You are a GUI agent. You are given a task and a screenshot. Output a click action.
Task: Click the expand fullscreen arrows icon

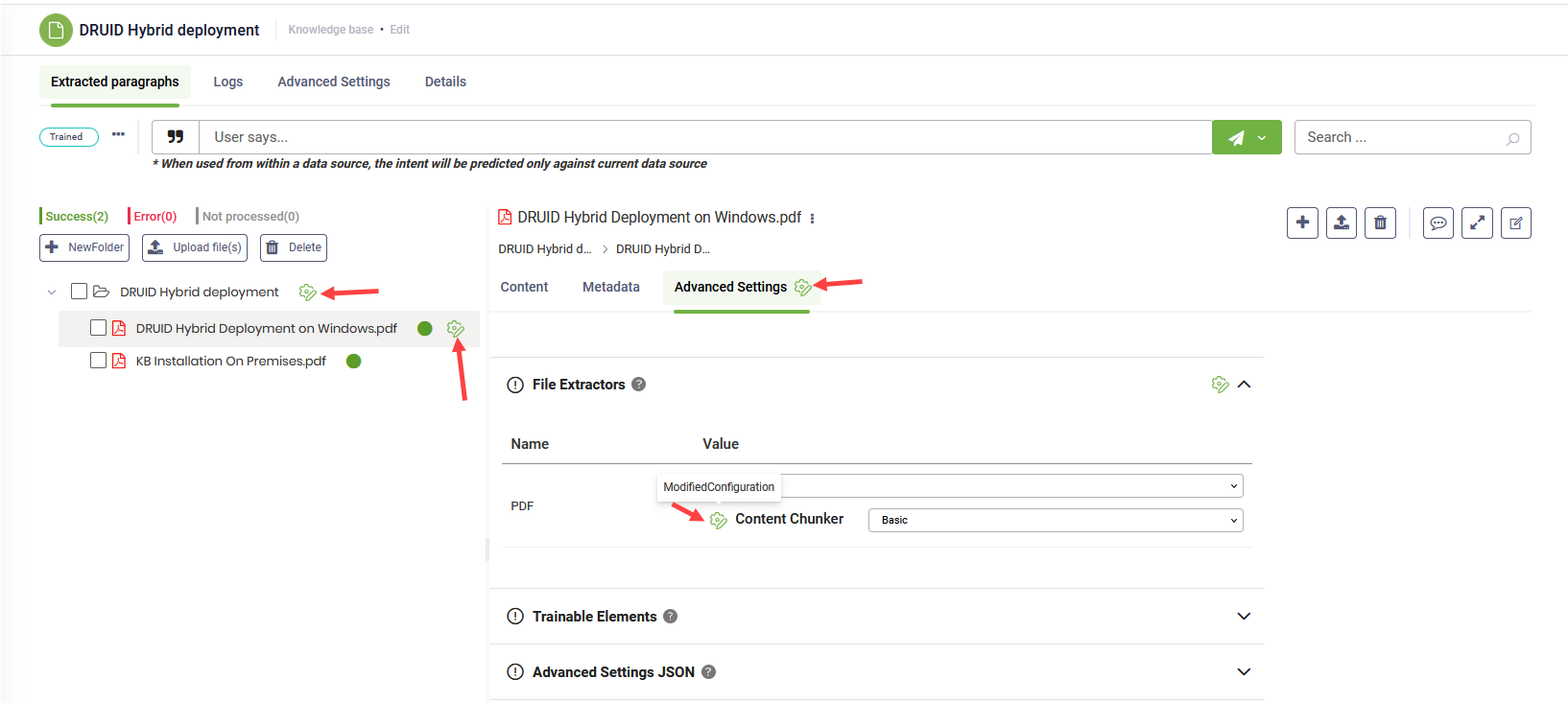pos(1477,223)
